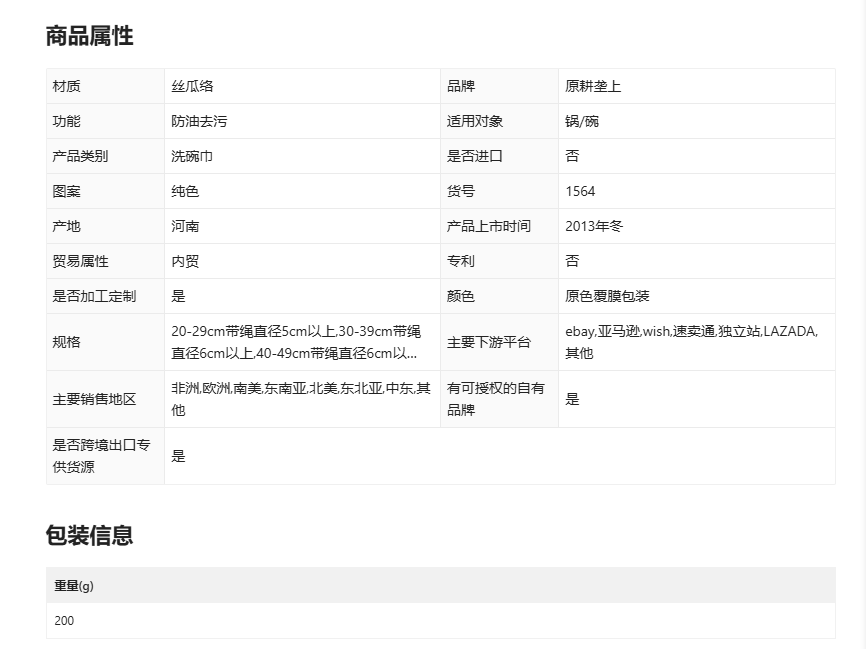The height and width of the screenshot is (649, 866).
Task: Select the brand value 原耕垄上
Action: point(593,86)
